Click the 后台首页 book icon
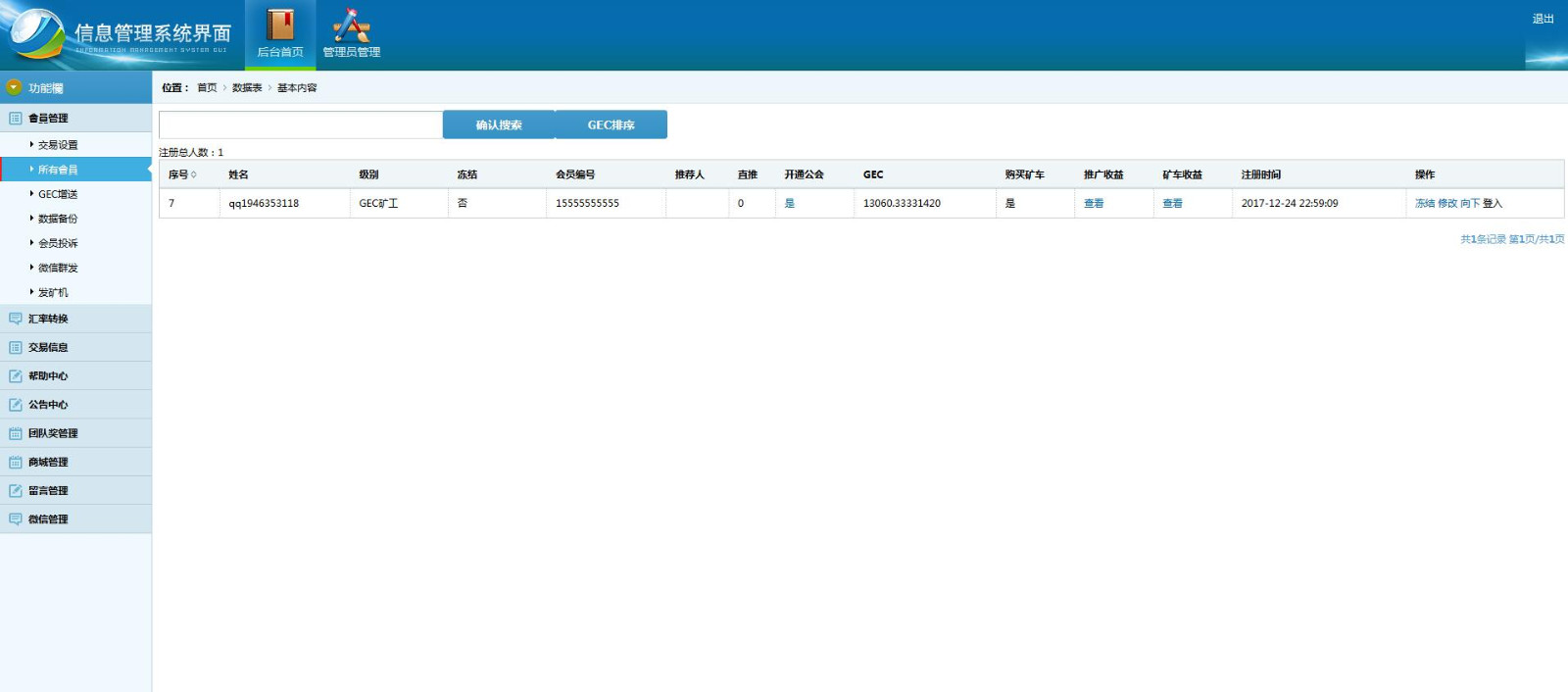Image resolution: width=1568 pixels, height=692 pixels. pos(280,25)
